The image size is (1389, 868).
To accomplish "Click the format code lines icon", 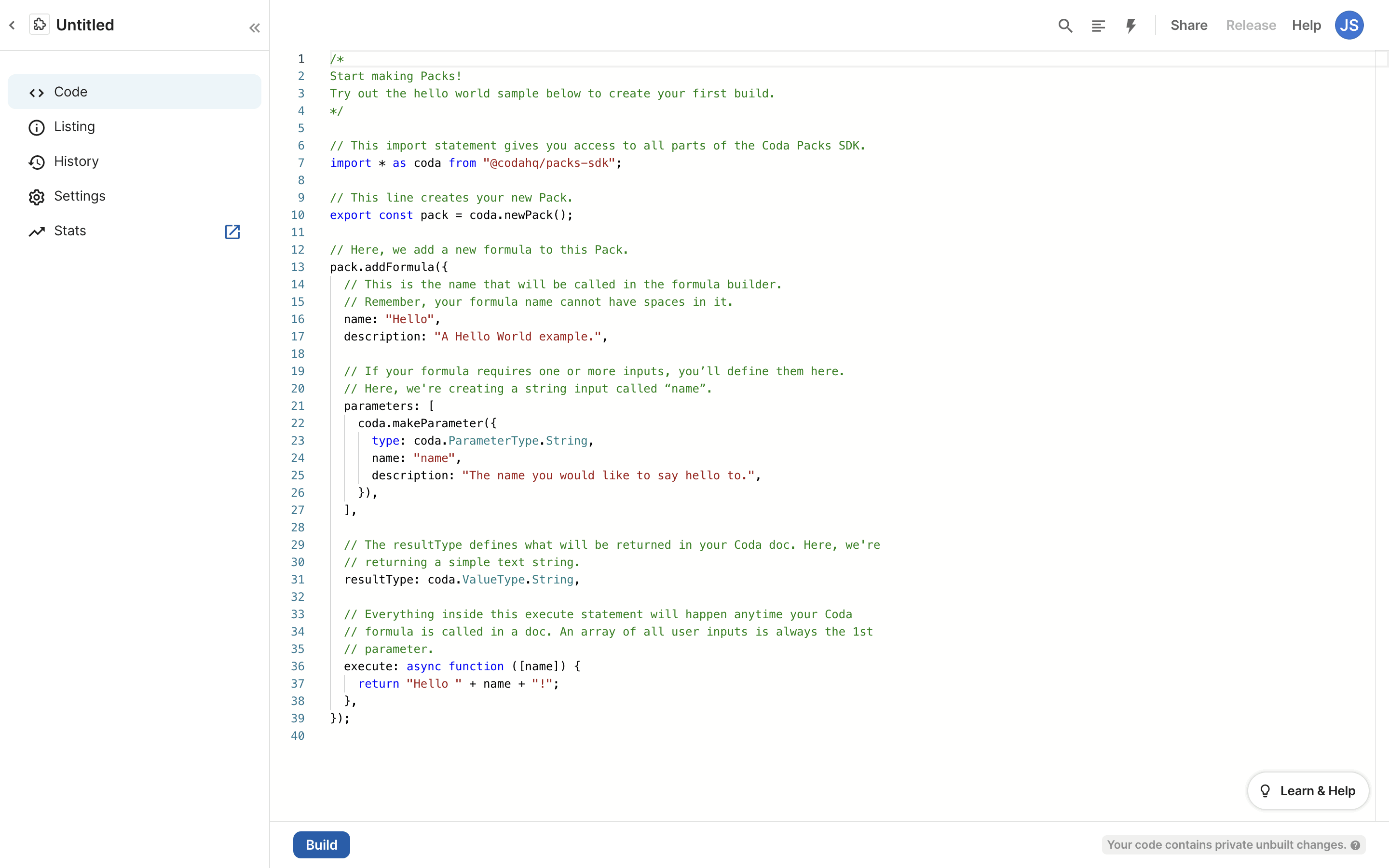I will click(x=1098, y=25).
